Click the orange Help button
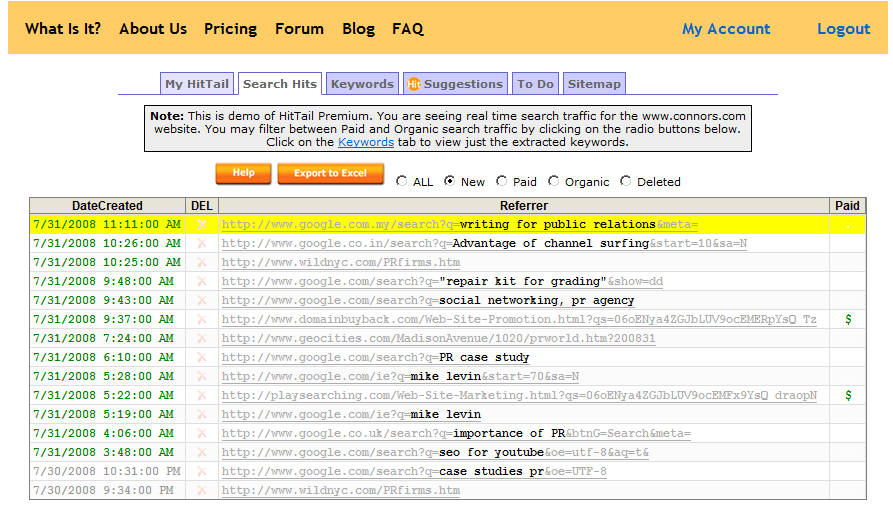893x508 pixels. click(243, 173)
